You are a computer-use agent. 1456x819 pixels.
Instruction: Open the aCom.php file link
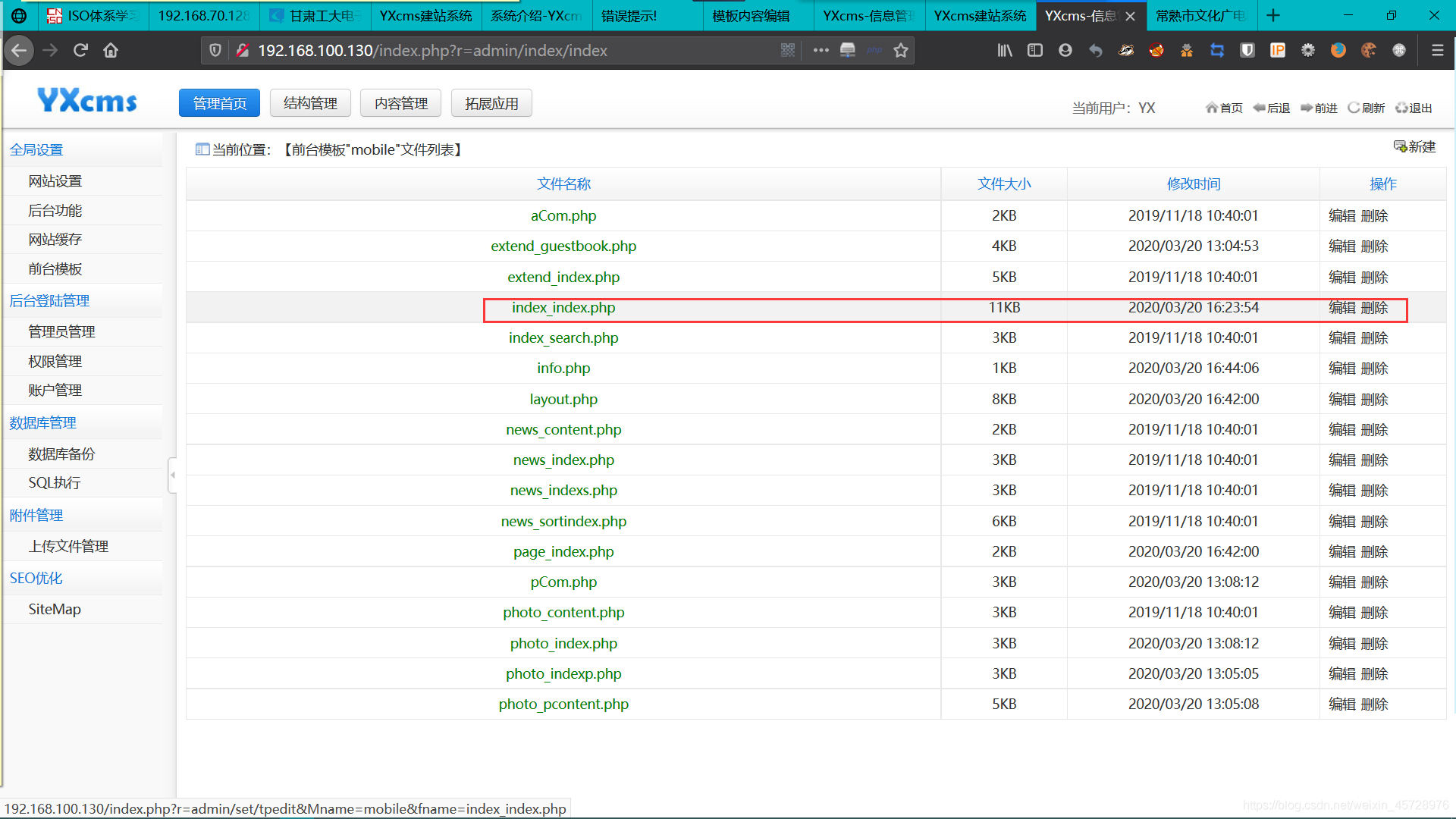[x=563, y=216]
